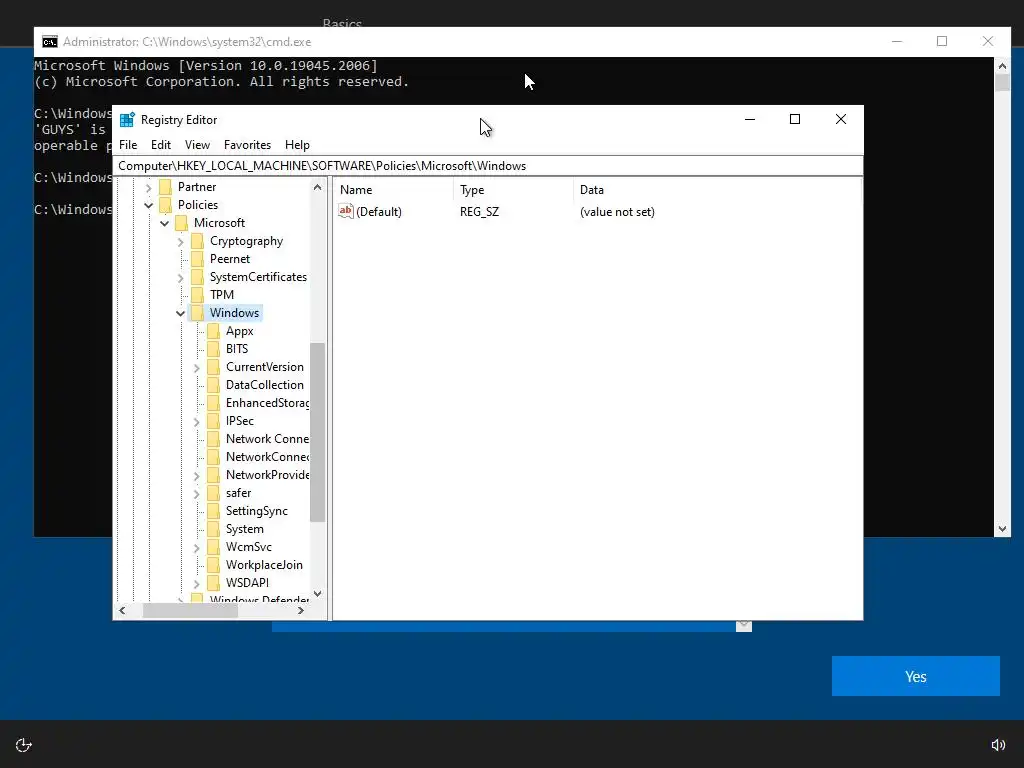Click the cmd.exe title bar icon
Image resolution: width=1024 pixels, height=768 pixels.
click(x=50, y=42)
